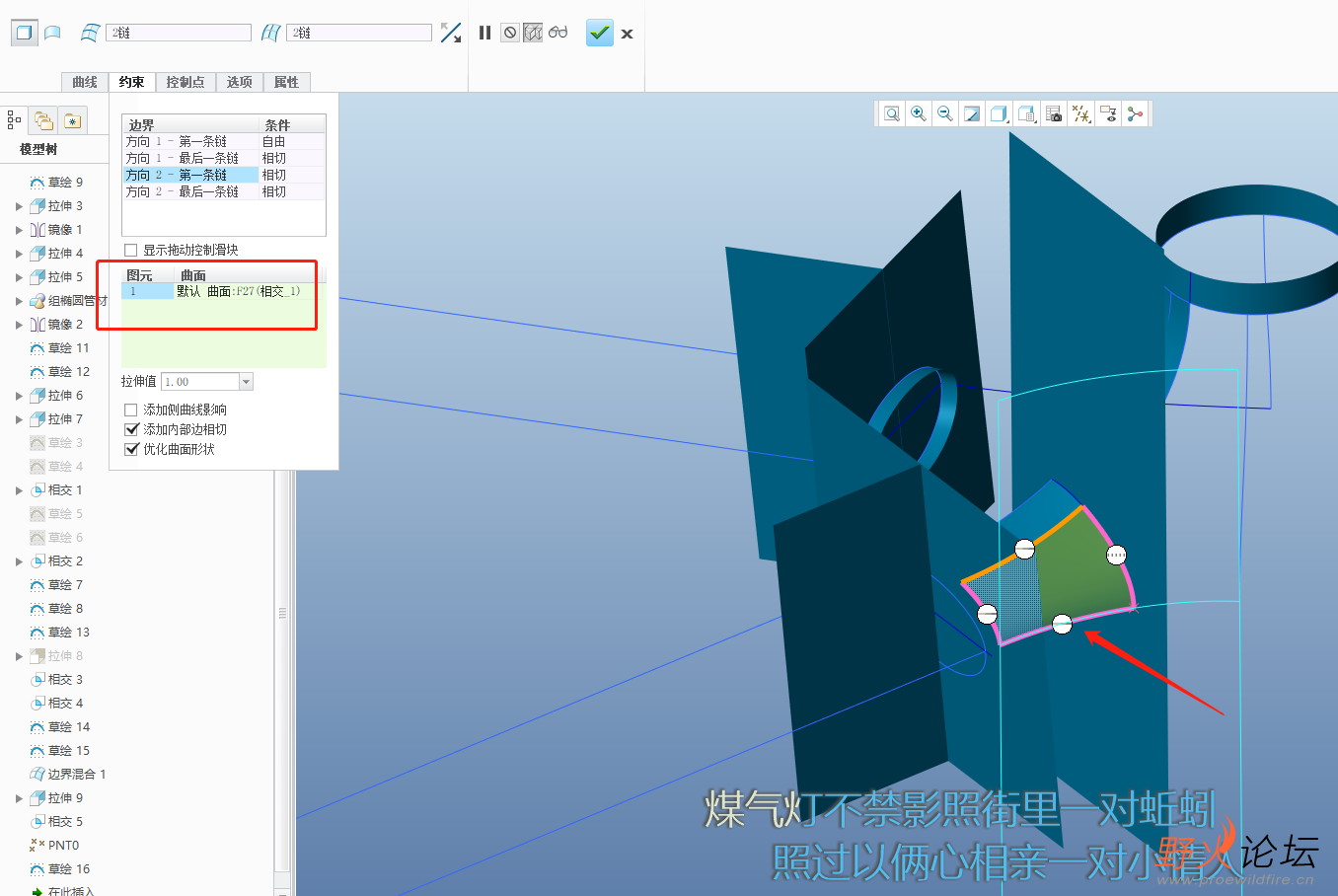Click the 自由 condition cell

(x=292, y=141)
